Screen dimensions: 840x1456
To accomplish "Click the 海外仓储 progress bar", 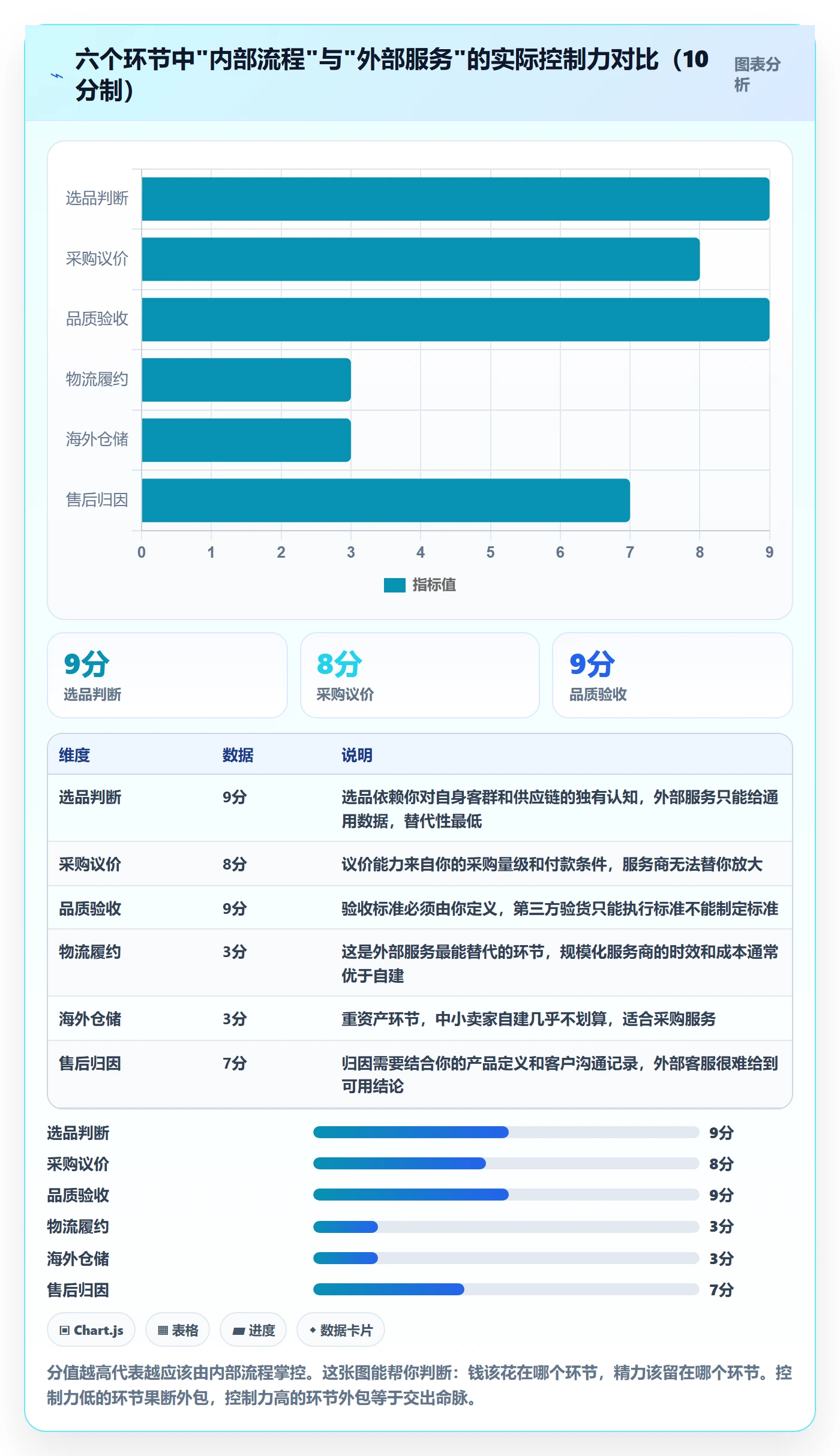I will pyautogui.click(x=506, y=1258).
